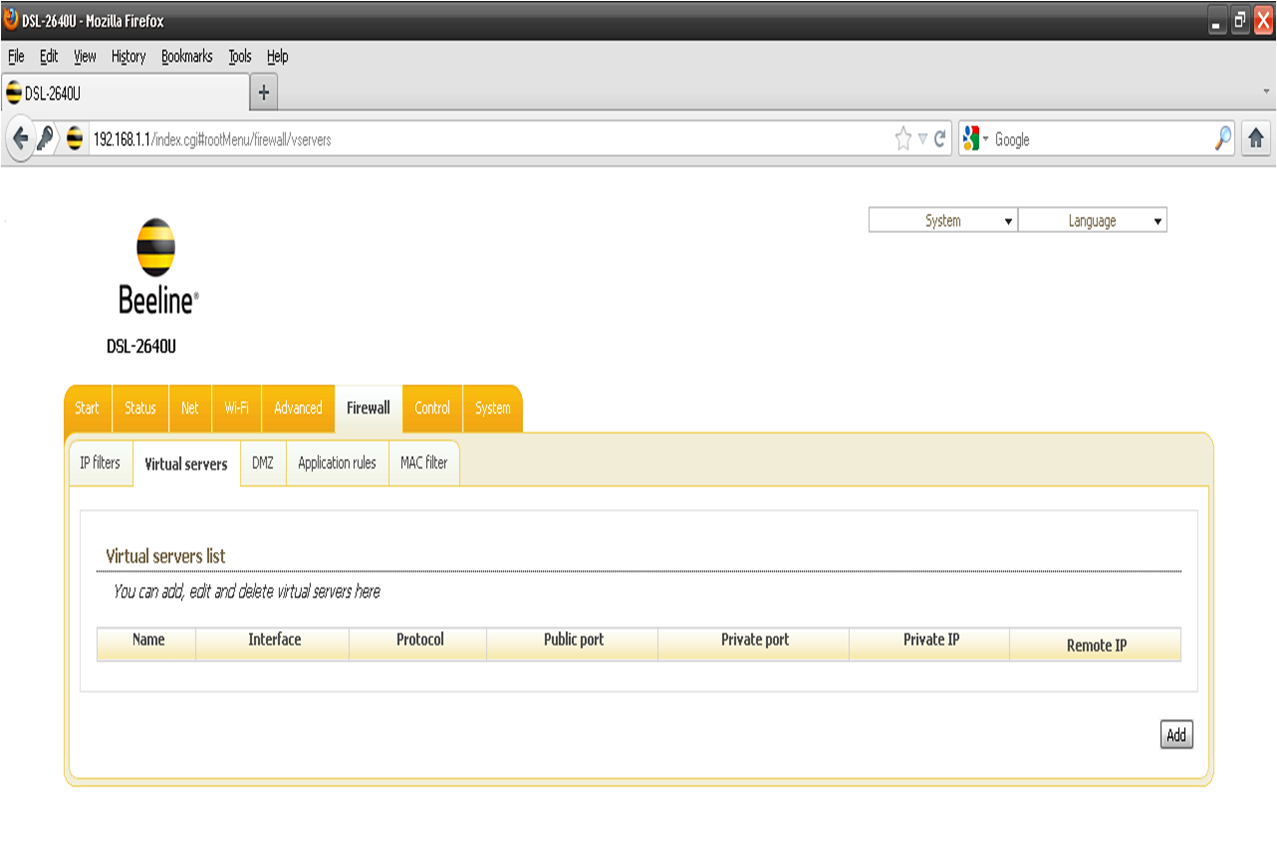Screen dimensions: 1277x865
Task: Expand the System dropdown at top
Action: coord(943,221)
